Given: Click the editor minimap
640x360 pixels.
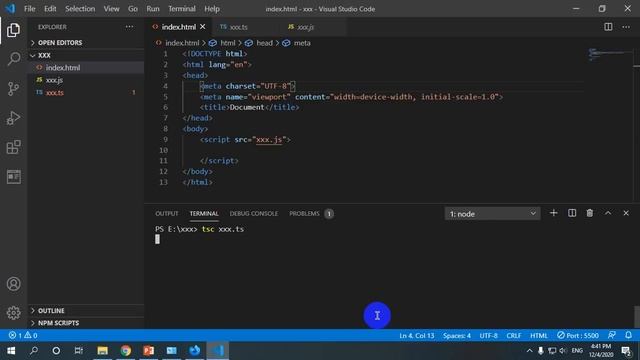Looking at the screenshot, I should coord(610,54).
